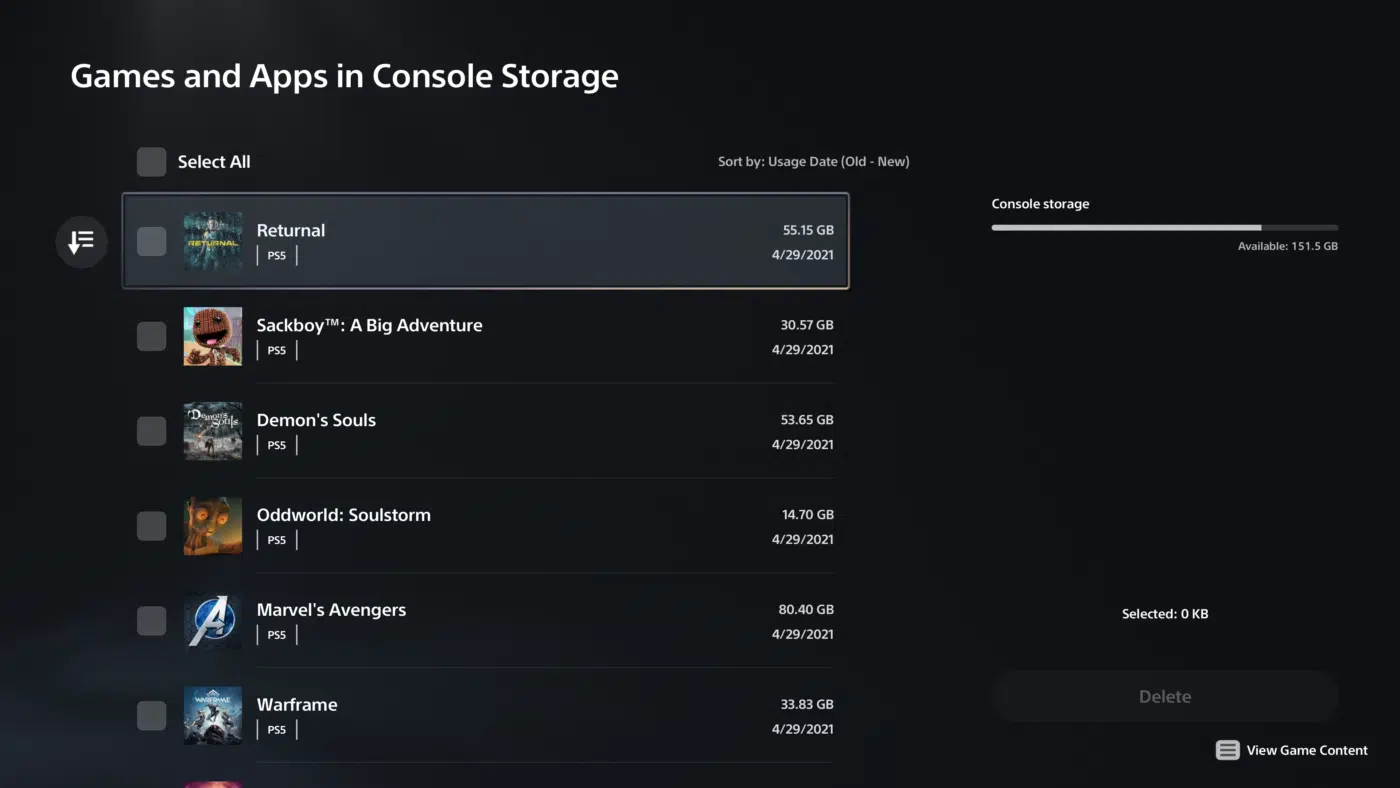
Task: Click the View Game Content controller icon
Action: tap(1227, 750)
